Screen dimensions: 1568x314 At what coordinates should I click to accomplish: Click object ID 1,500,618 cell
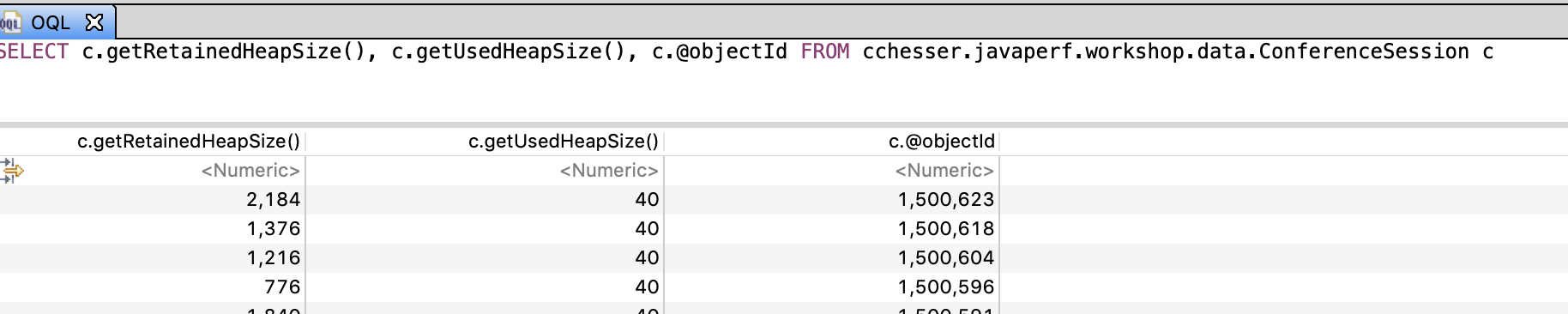[946, 228]
